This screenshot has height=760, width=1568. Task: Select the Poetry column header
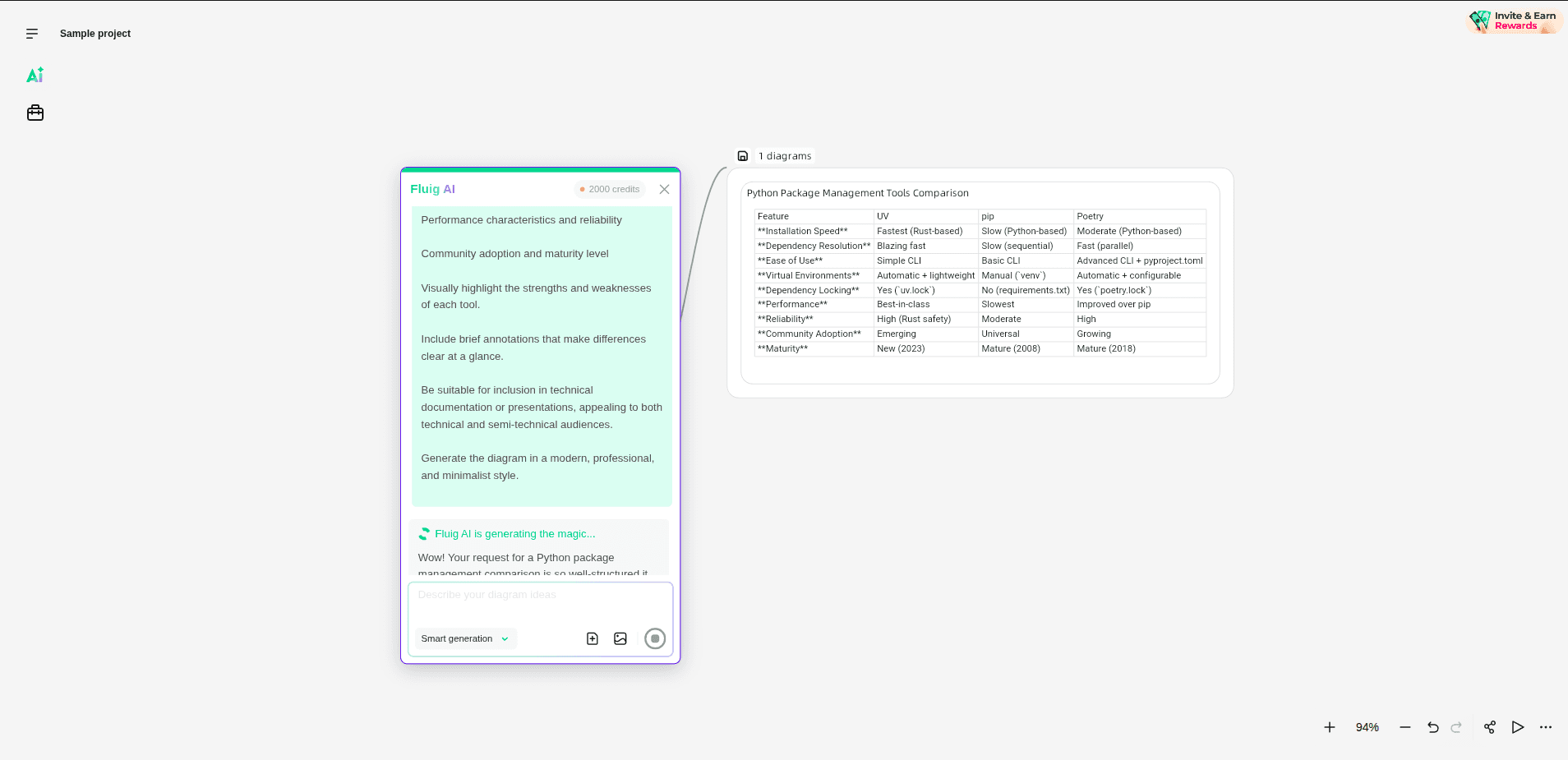[1140, 216]
